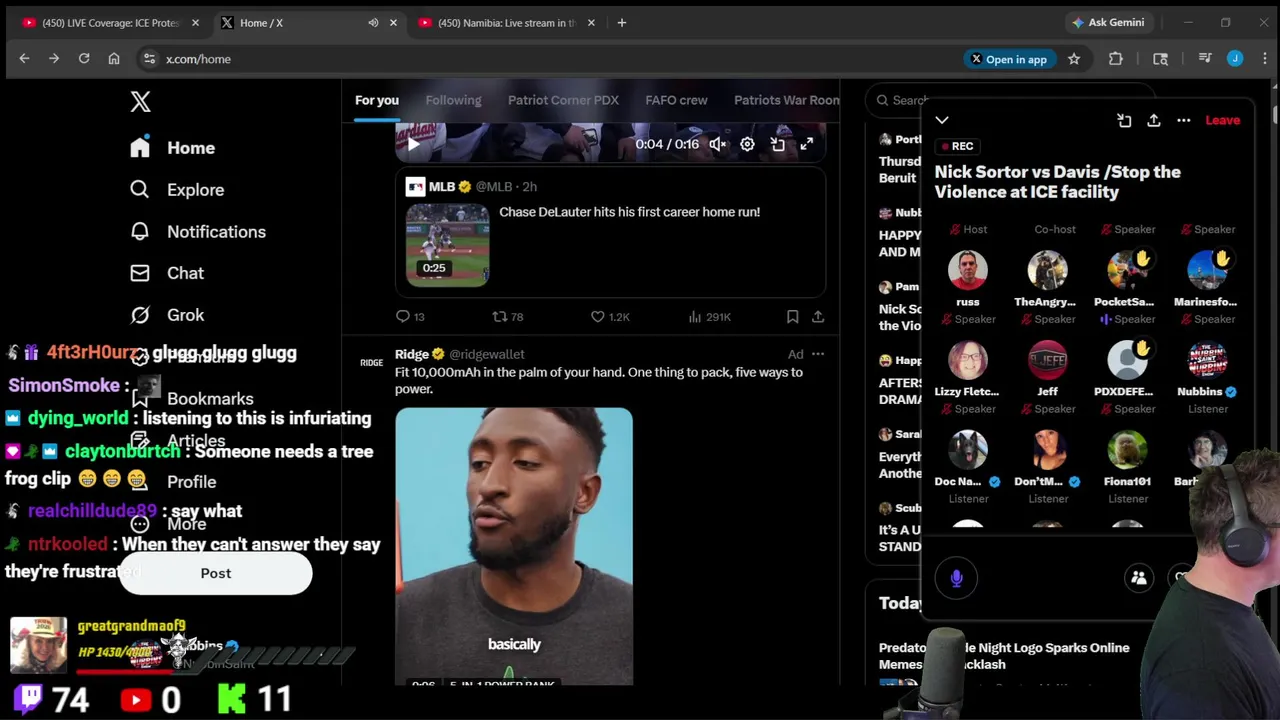Expand the video to fullscreen
The image size is (1280, 720).
click(806, 144)
